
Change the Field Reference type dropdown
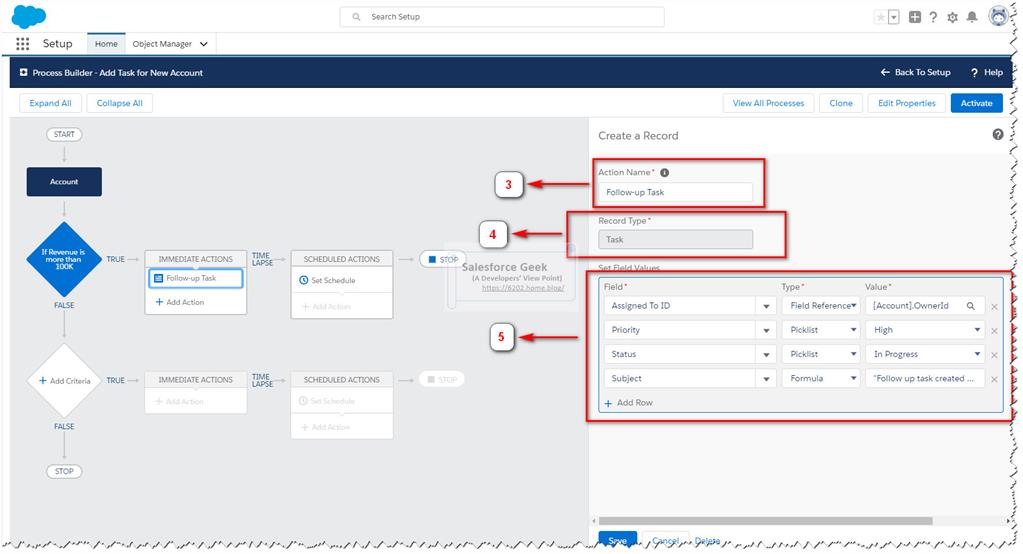pyautogui.click(x=821, y=305)
